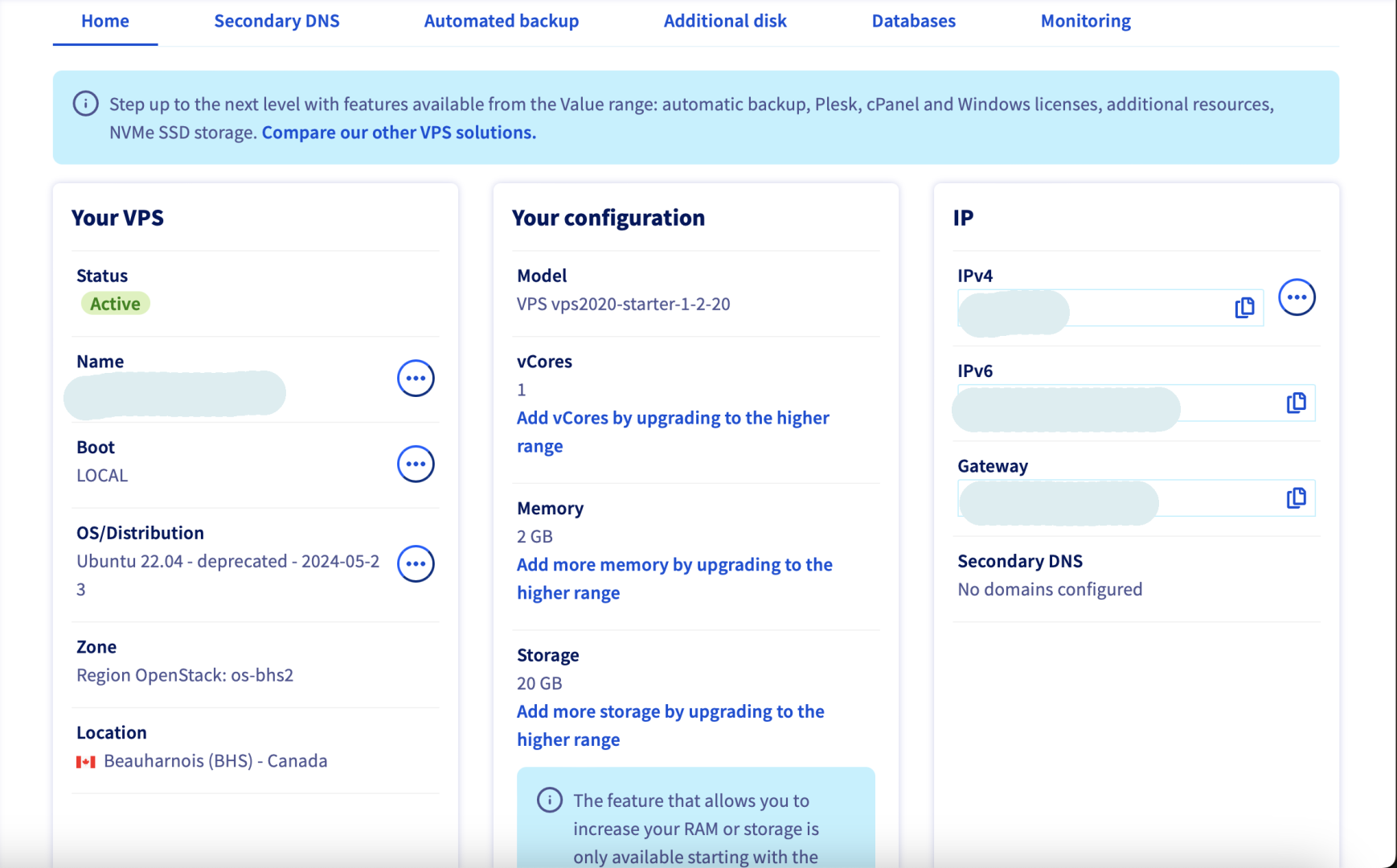Select the model text VPS vps2020-starter-1-2-20

[x=624, y=304]
